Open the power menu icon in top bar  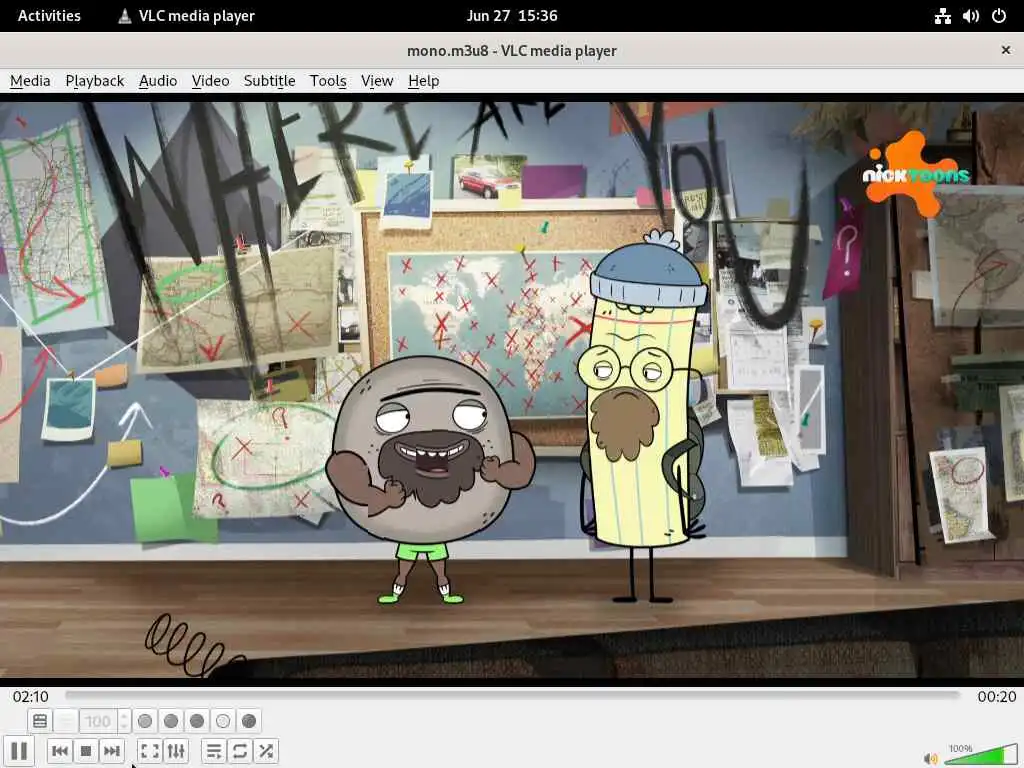point(999,16)
